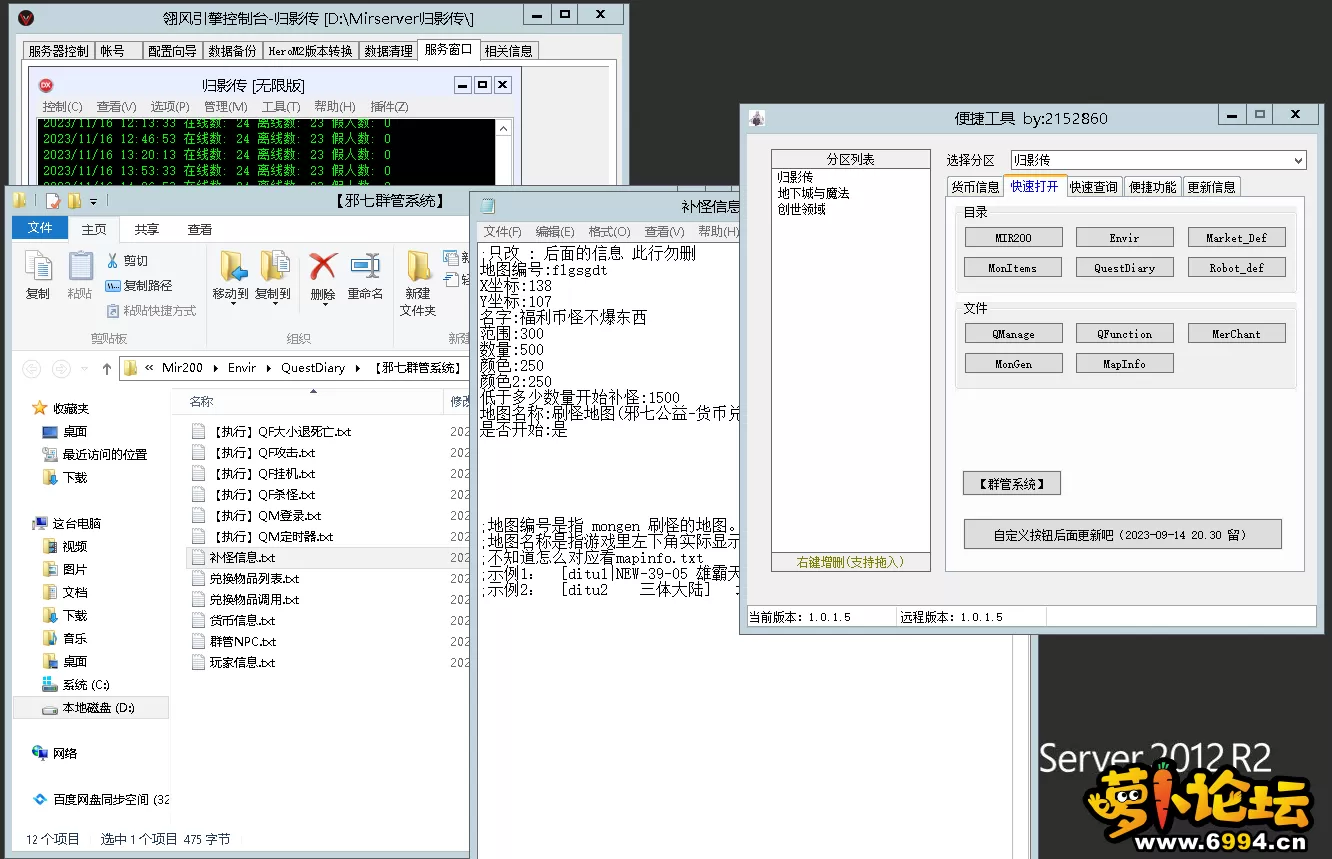The image size is (1332, 859).
Task: Select Pictures (图片) folder in sidebar
Action: point(65,569)
